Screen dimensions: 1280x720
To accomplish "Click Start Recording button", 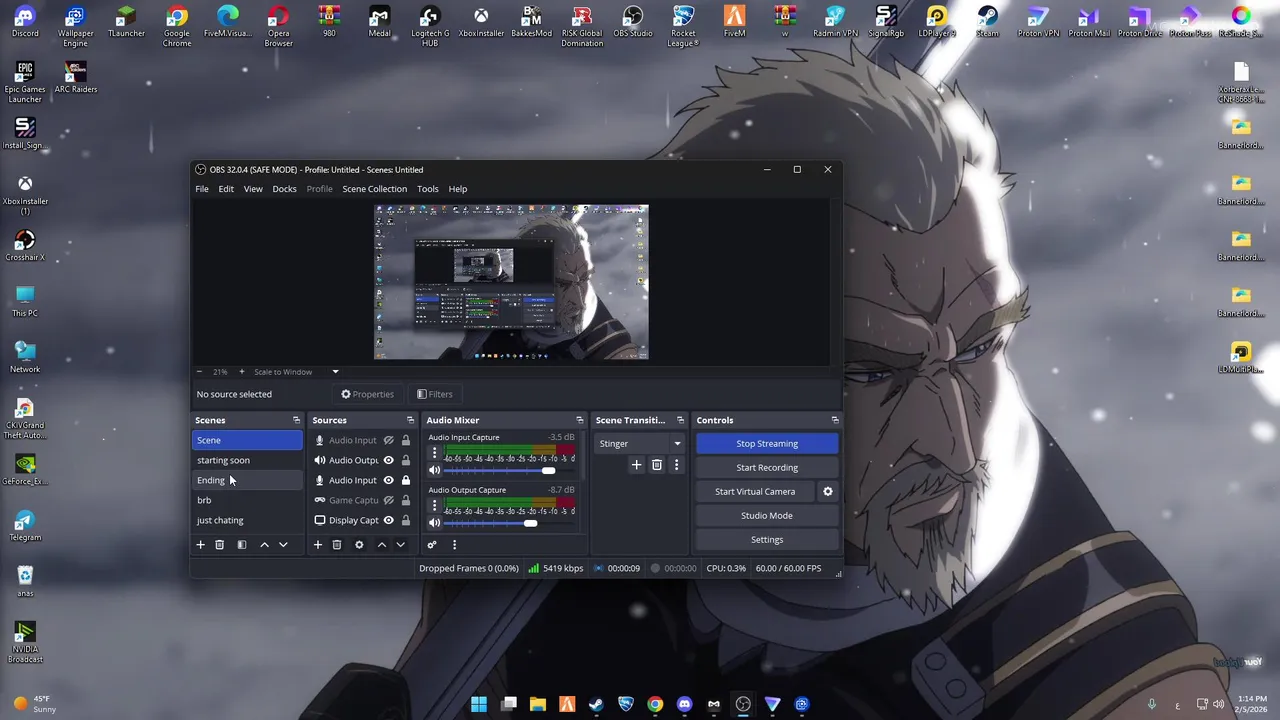I will (767, 468).
